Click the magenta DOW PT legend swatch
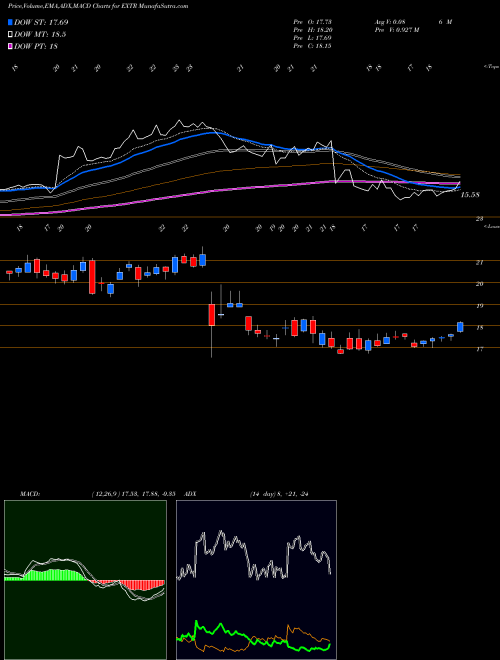The image size is (500, 660). [x=10, y=47]
